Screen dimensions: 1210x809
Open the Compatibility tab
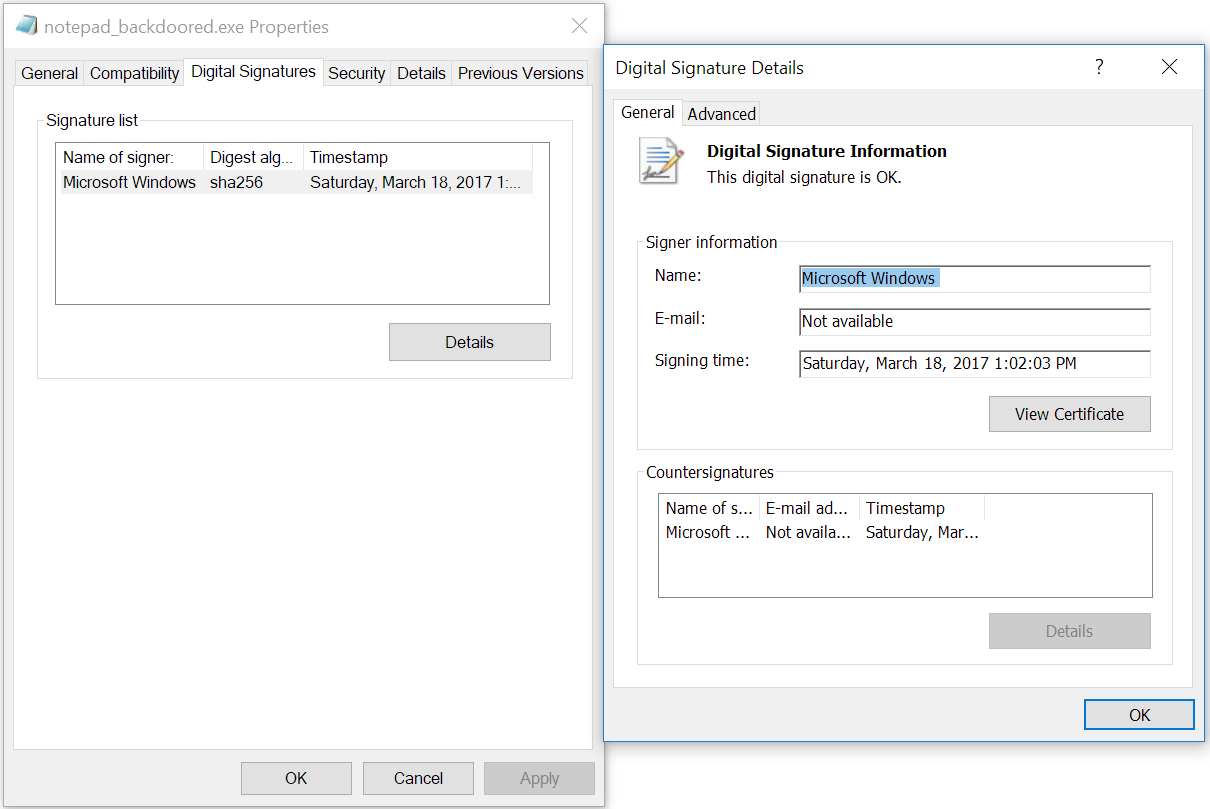tap(134, 73)
